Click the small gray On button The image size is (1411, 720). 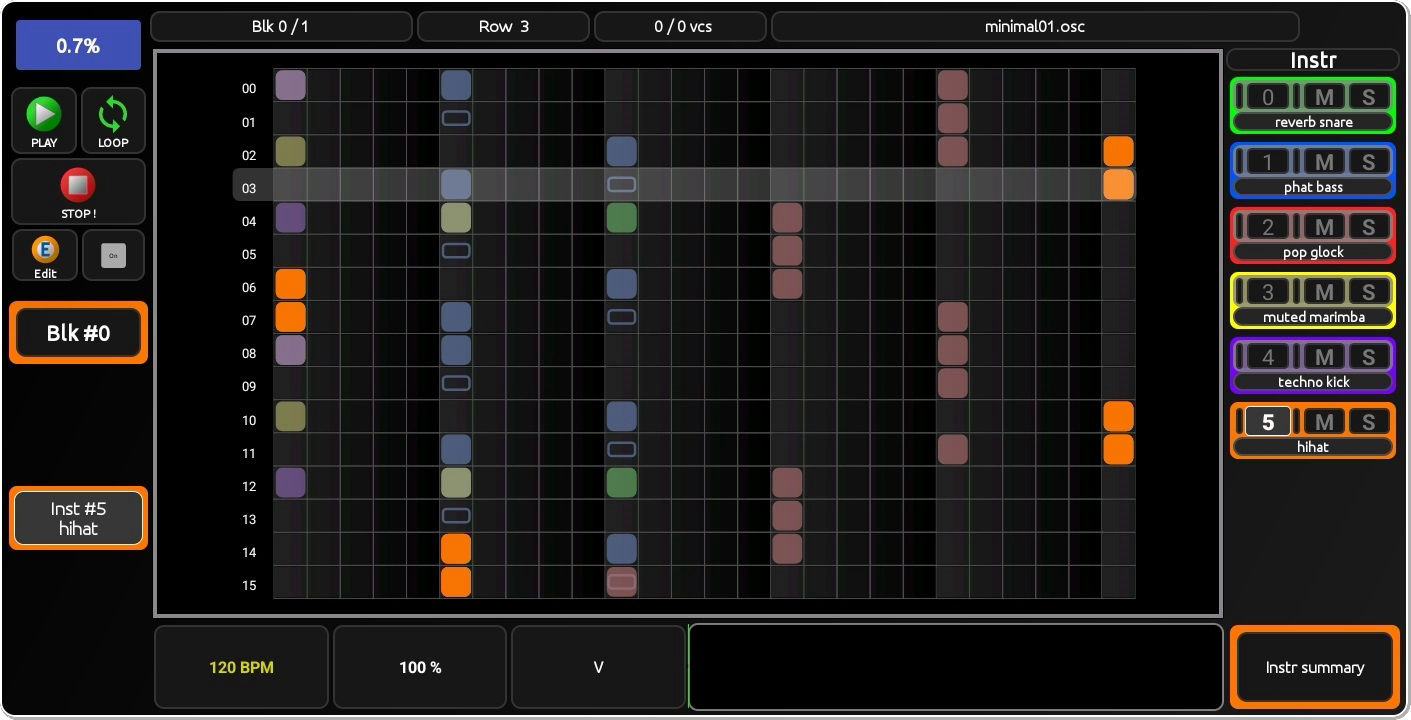[113, 256]
